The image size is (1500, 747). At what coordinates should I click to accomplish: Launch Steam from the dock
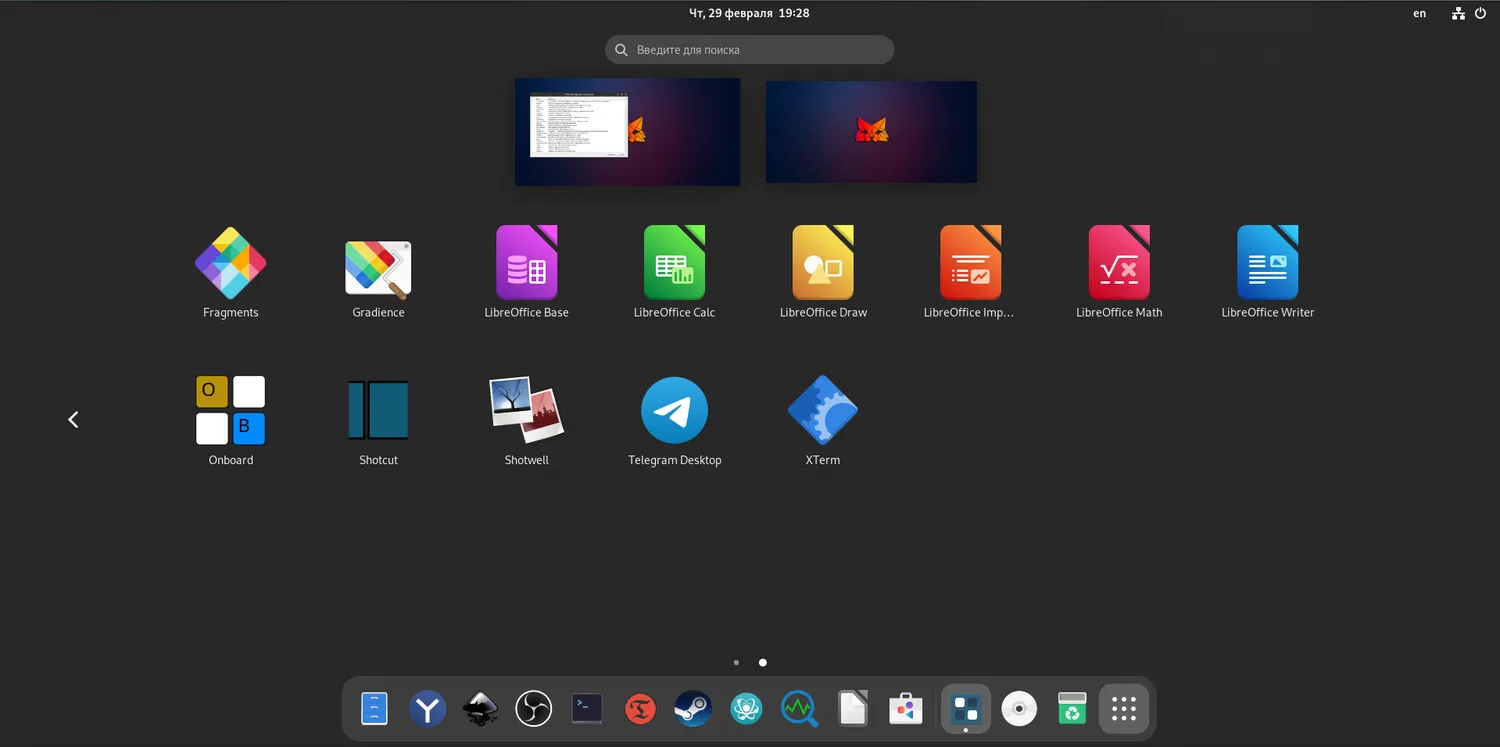tap(693, 709)
